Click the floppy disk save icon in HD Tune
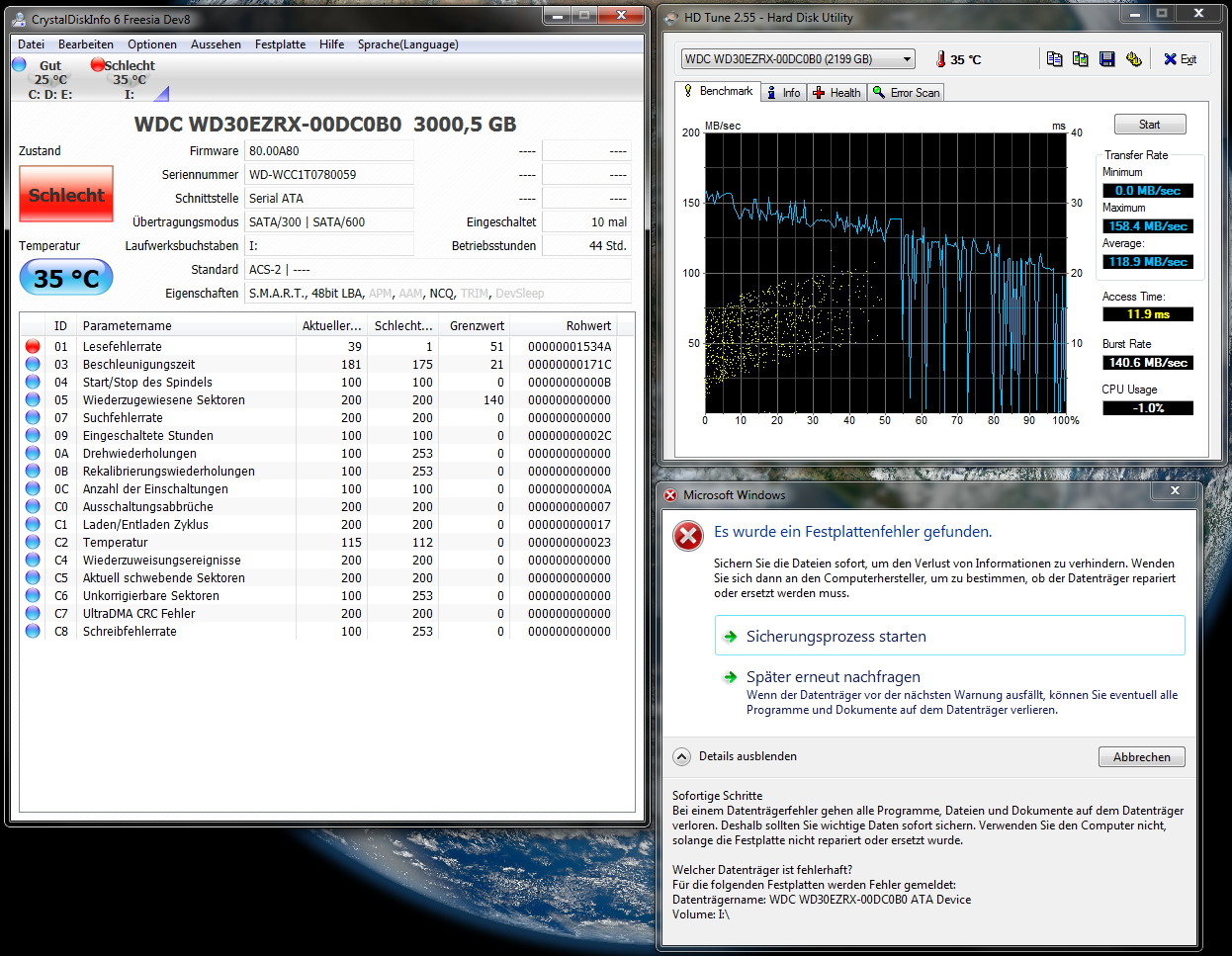 1106,59
